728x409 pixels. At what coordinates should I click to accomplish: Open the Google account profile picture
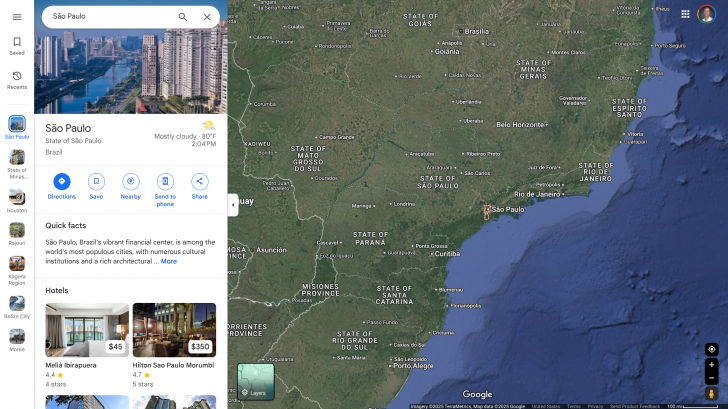[706, 14]
